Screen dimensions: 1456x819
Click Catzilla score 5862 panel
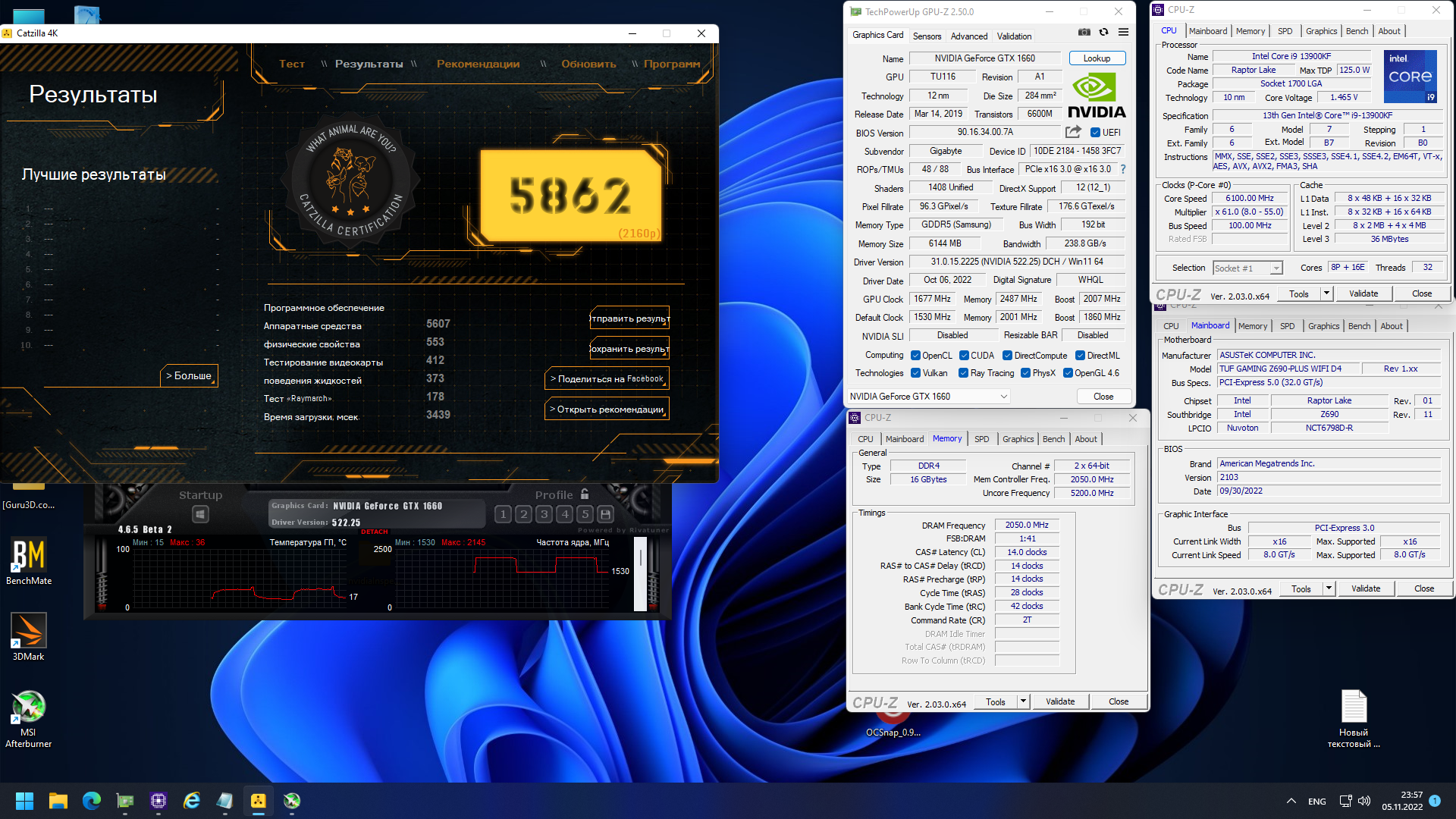coord(571,196)
